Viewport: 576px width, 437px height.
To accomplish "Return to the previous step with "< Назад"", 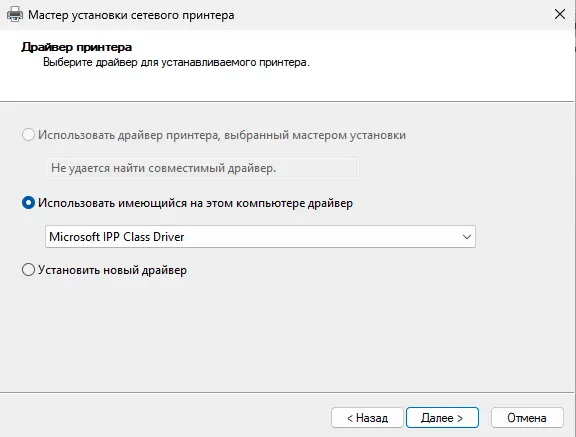I will tap(367, 418).
